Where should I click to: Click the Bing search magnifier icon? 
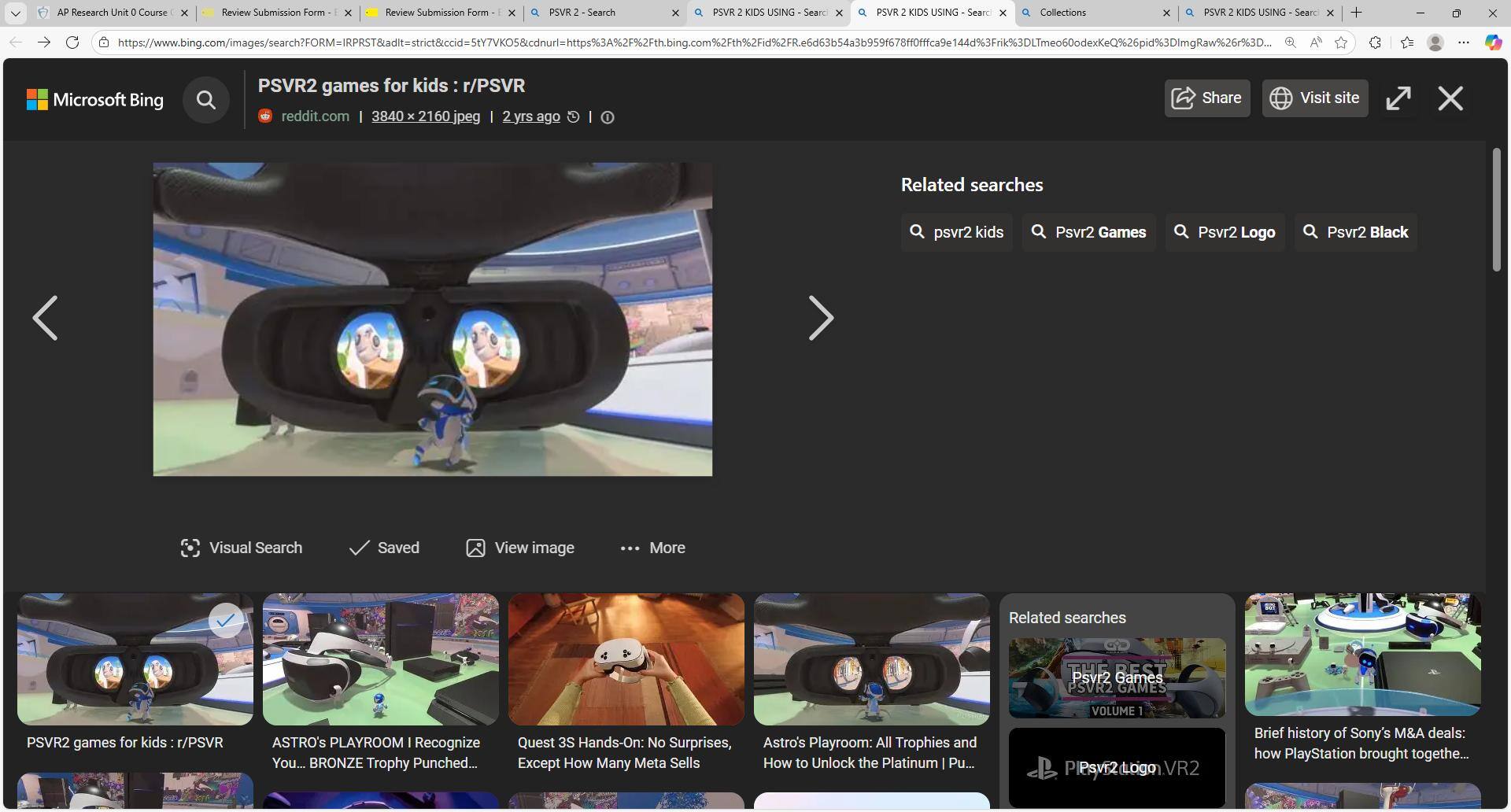(x=205, y=100)
